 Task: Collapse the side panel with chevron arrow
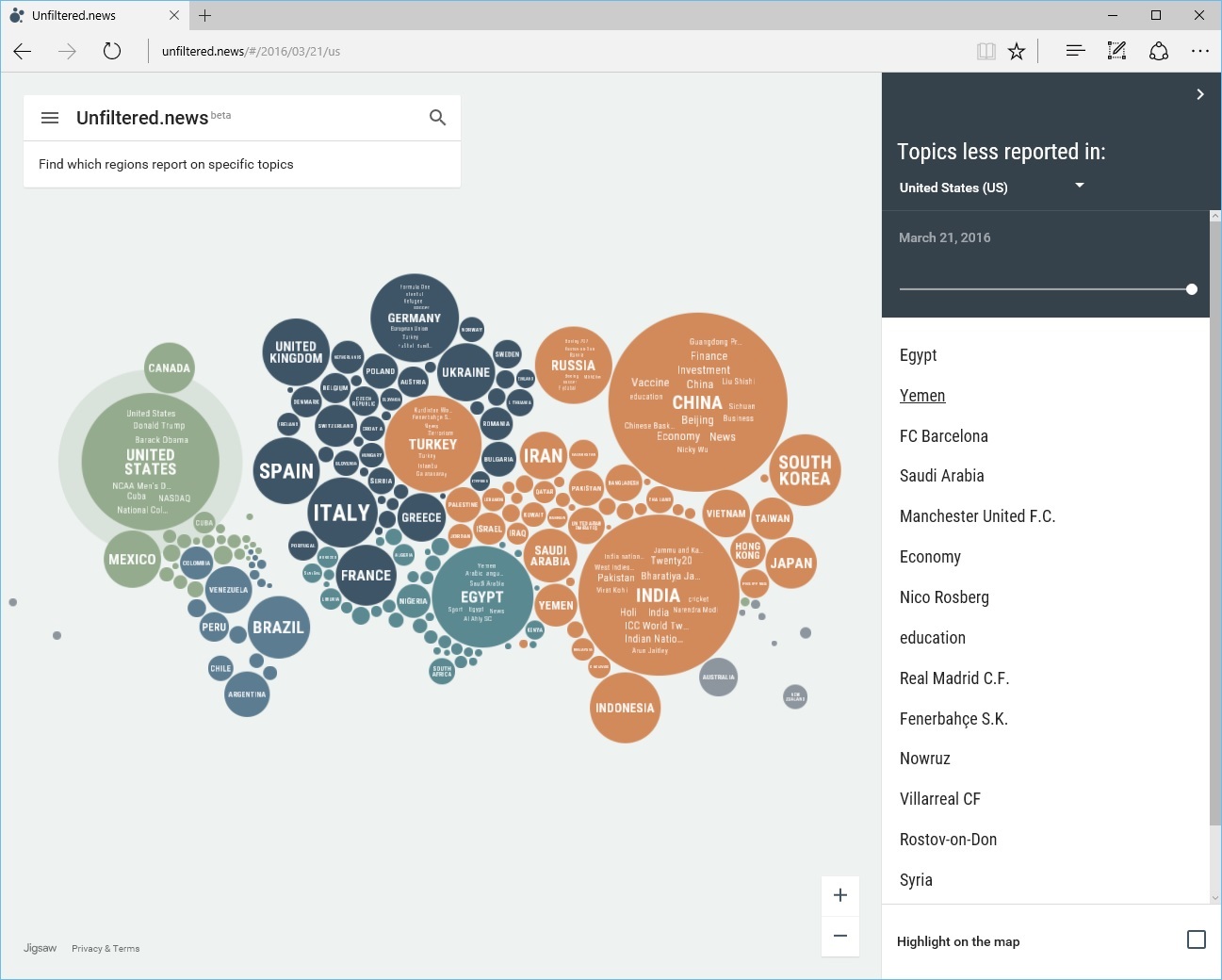point(1199,94)
